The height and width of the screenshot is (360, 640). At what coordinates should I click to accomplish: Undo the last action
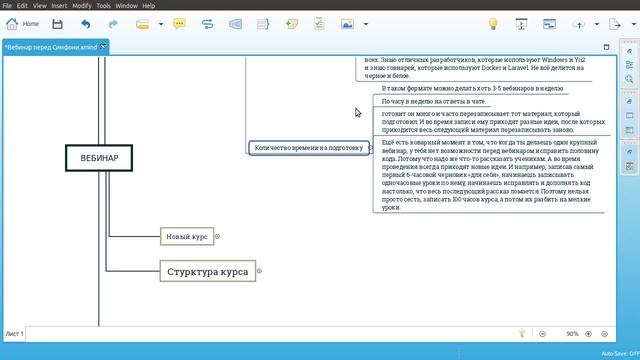[85, 24]
